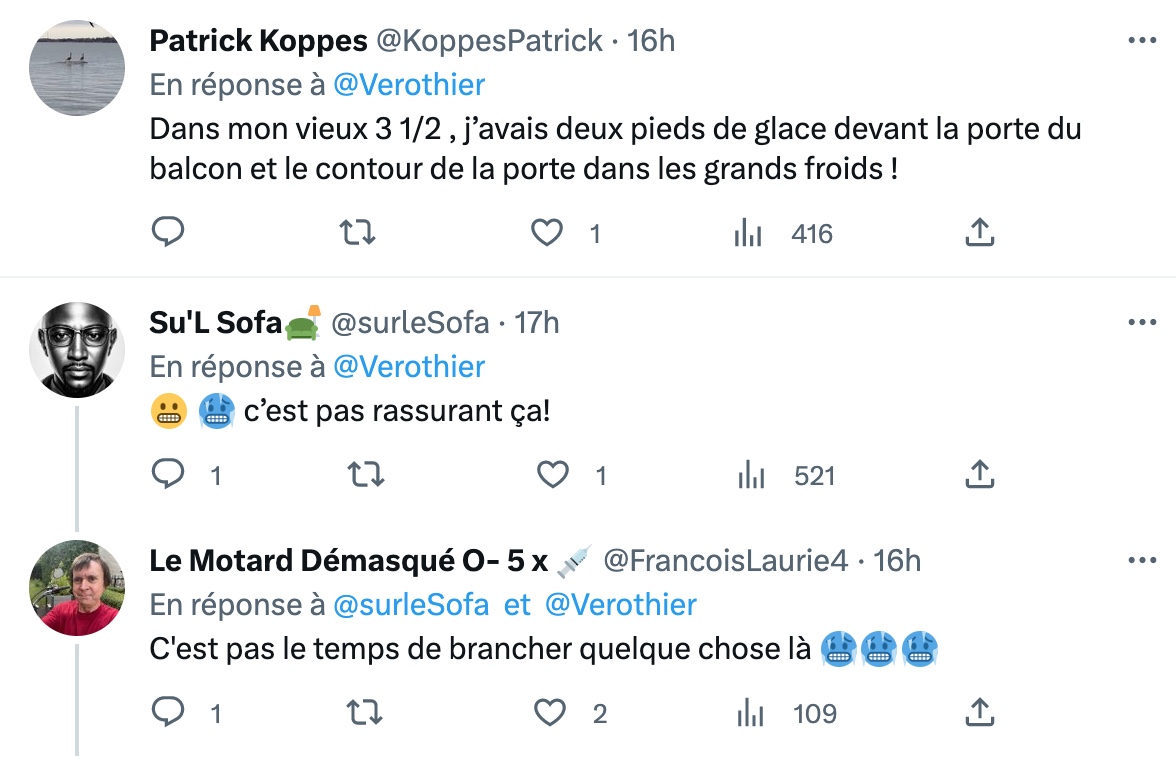Screen dimensions: 1176x772
Task: Like Le Motard Démasqué's tweet
Action: pos(550,713)
